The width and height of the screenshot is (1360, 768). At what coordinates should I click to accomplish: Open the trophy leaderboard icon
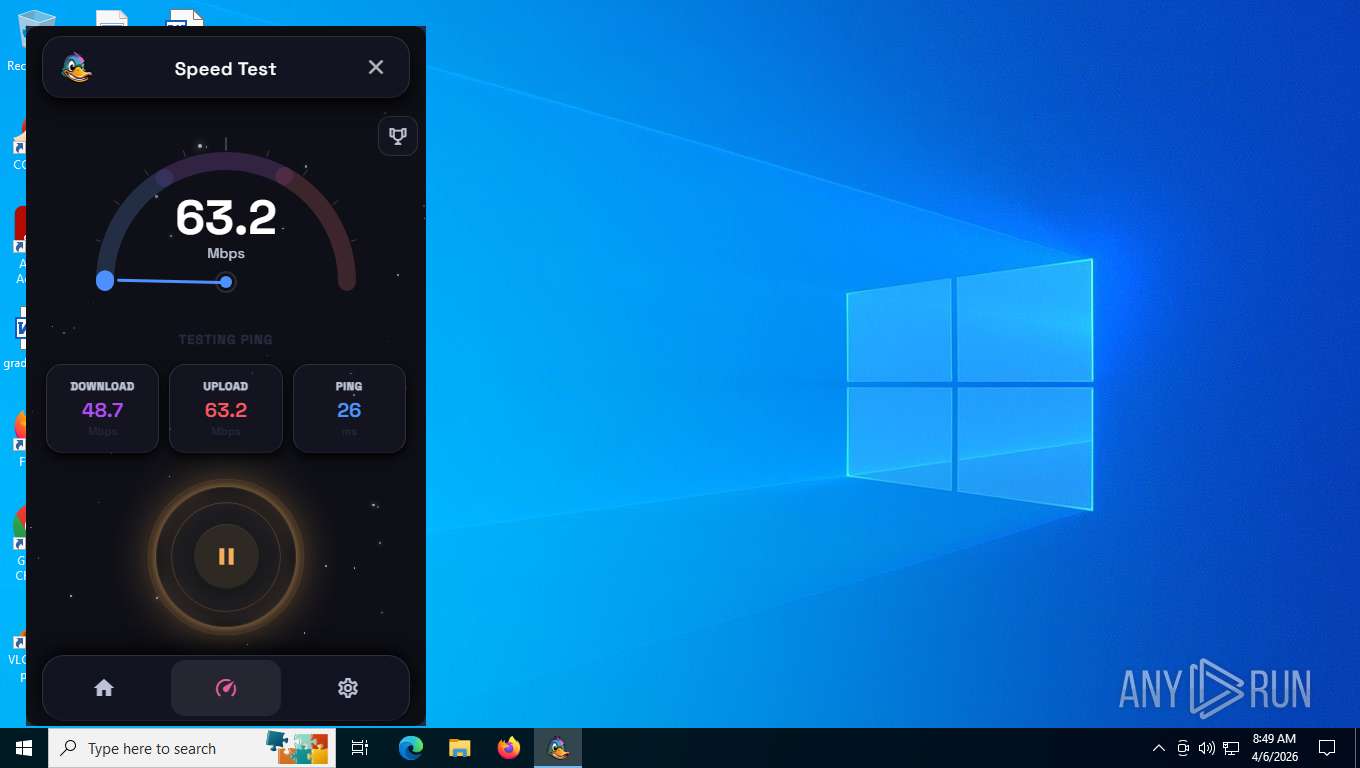point(398,136)
